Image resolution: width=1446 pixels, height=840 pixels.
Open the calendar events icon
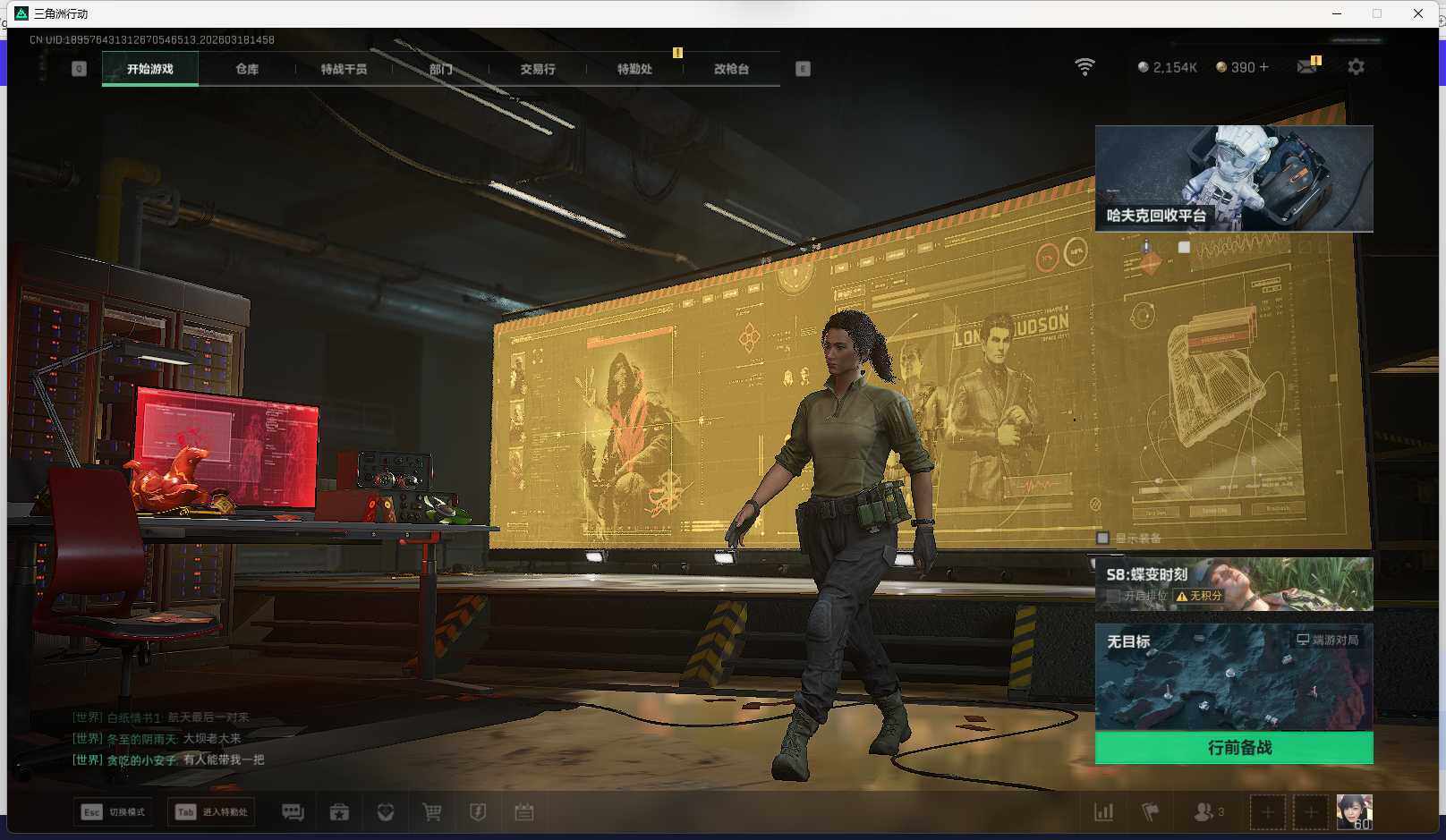click(x=524, y=812)
